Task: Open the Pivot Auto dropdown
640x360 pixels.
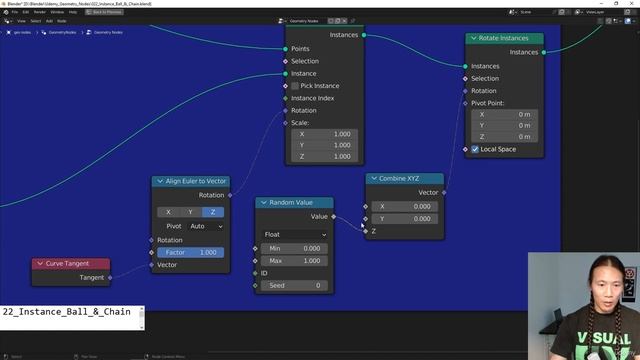Action: coord(206,226)
